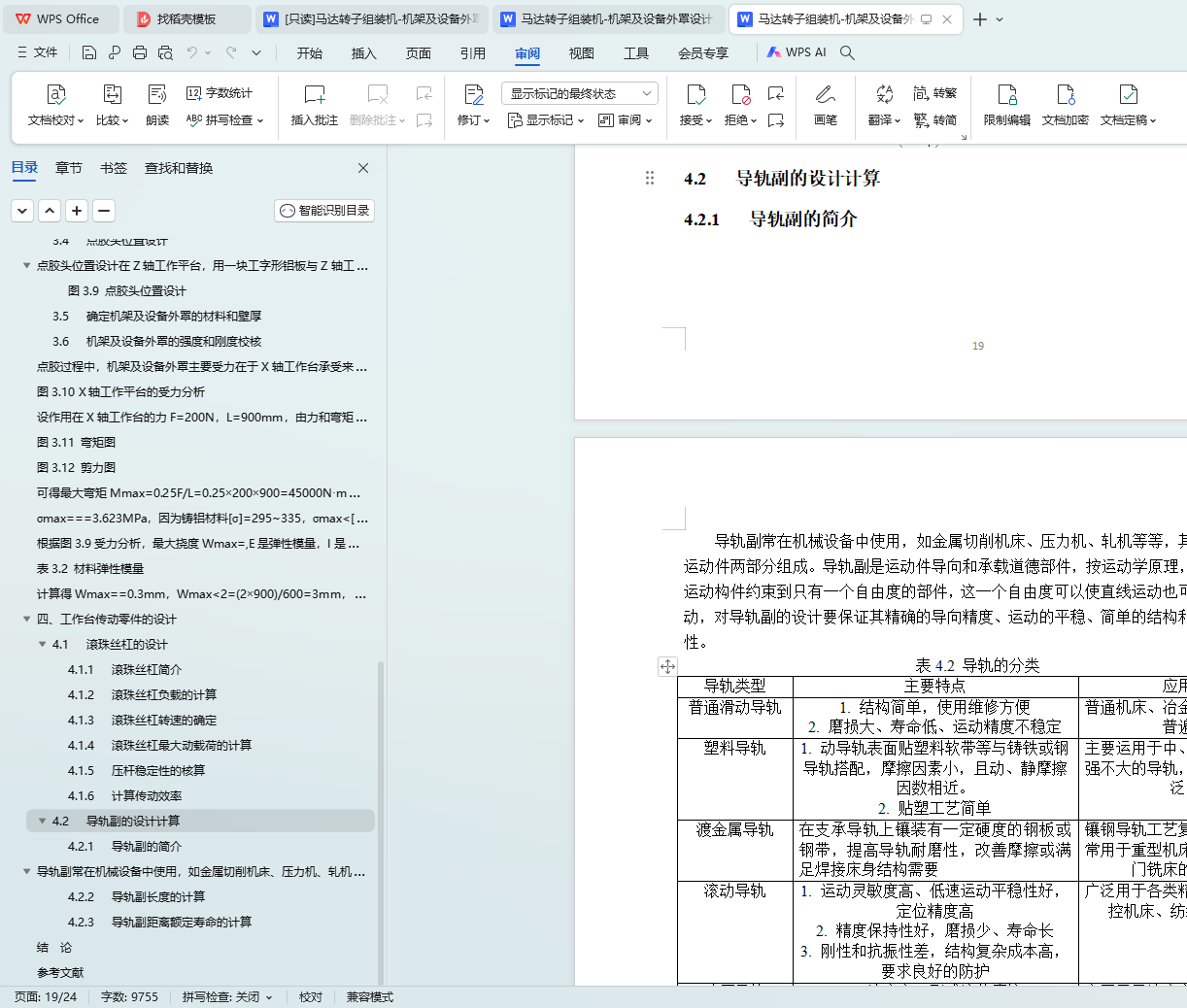Click the Print icon in quick toolbar
The image size is (1187, 1008).
(x=140, y=52)
